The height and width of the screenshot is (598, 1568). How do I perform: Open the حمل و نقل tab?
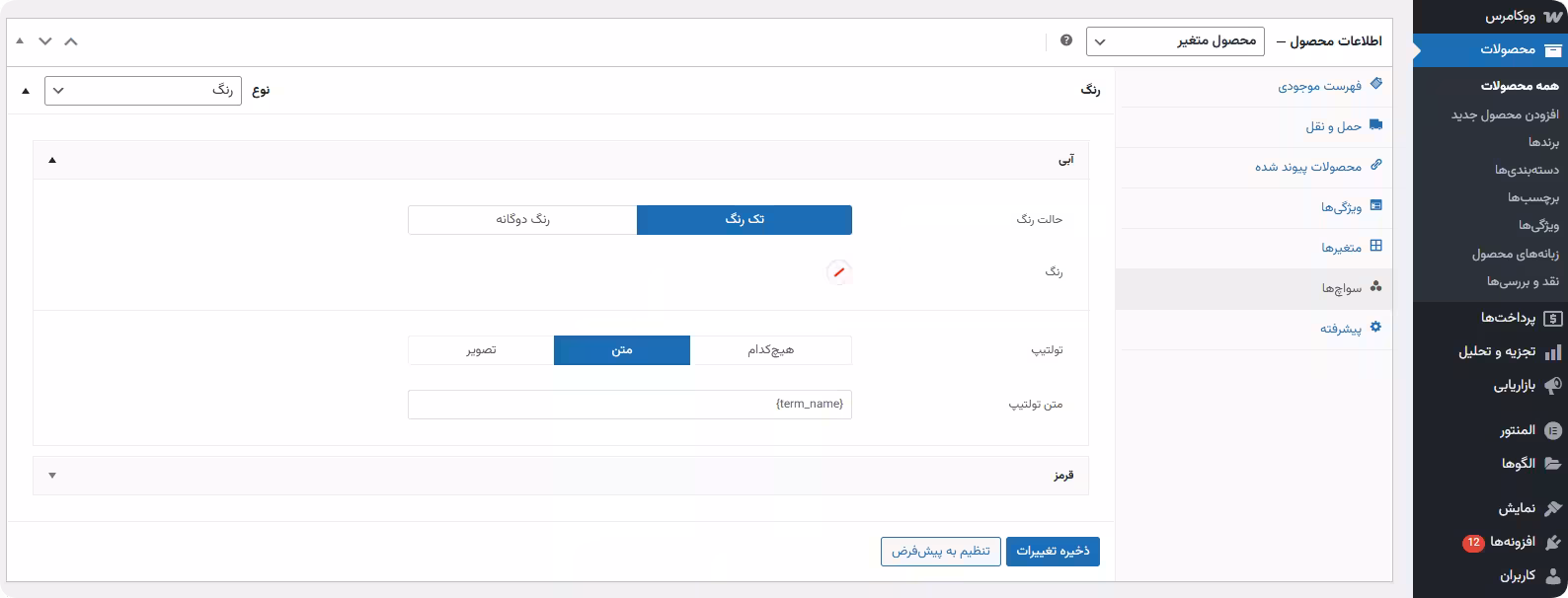pyautogui.click(x=1254, y=126)
